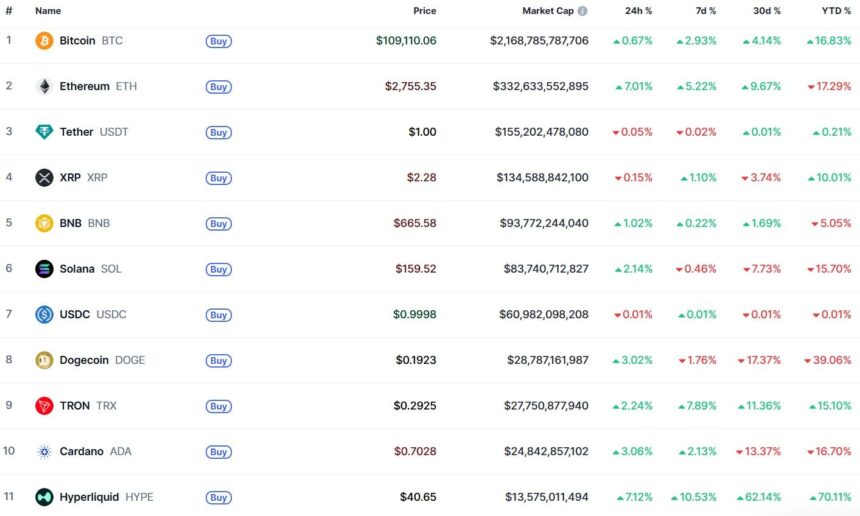
Task: Open the Market Cap info tooltip icon
Action: (582, 11)
